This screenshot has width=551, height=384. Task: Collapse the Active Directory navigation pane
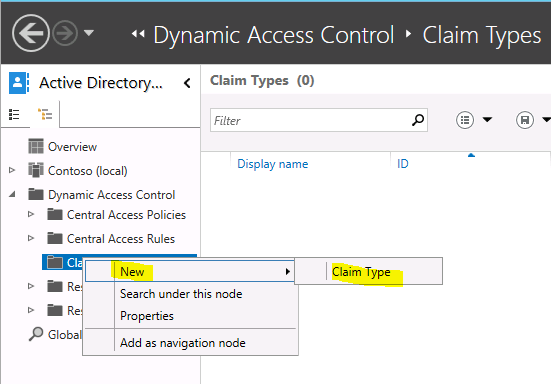pos(187,83)
